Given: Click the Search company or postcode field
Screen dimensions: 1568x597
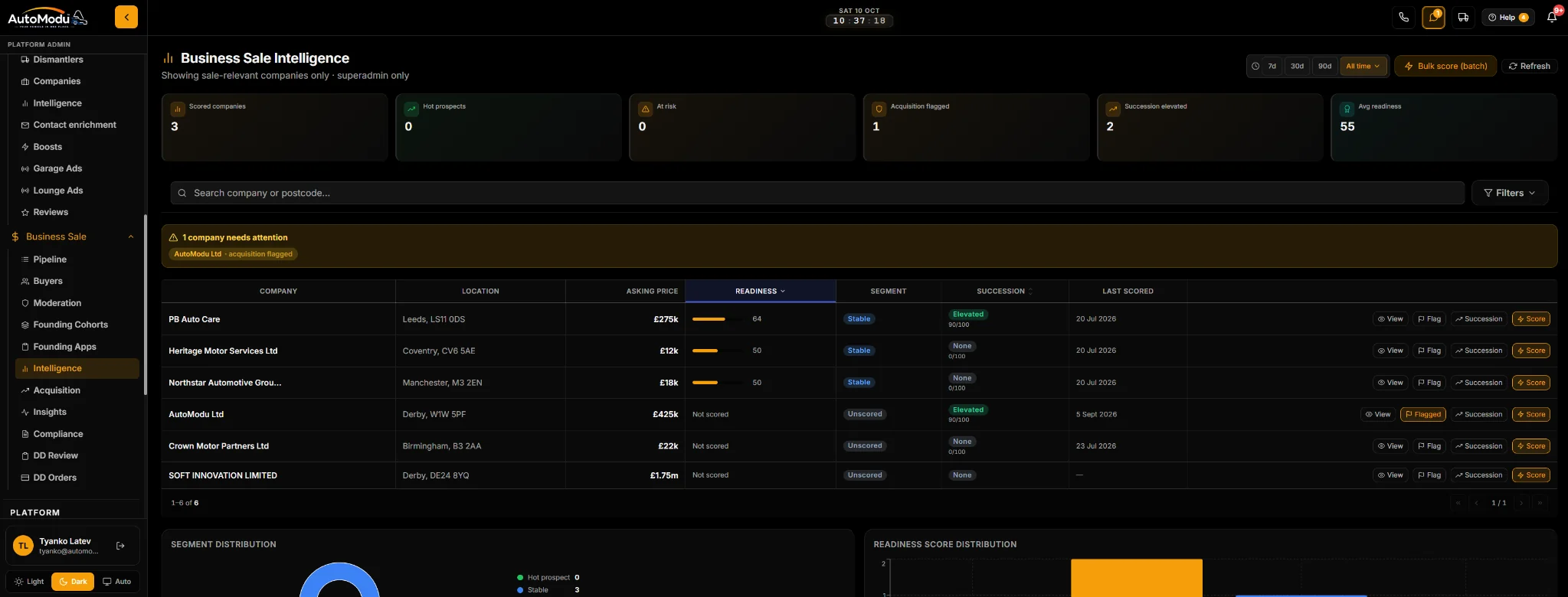Looking at the screenshot, I should pos(817,193).
